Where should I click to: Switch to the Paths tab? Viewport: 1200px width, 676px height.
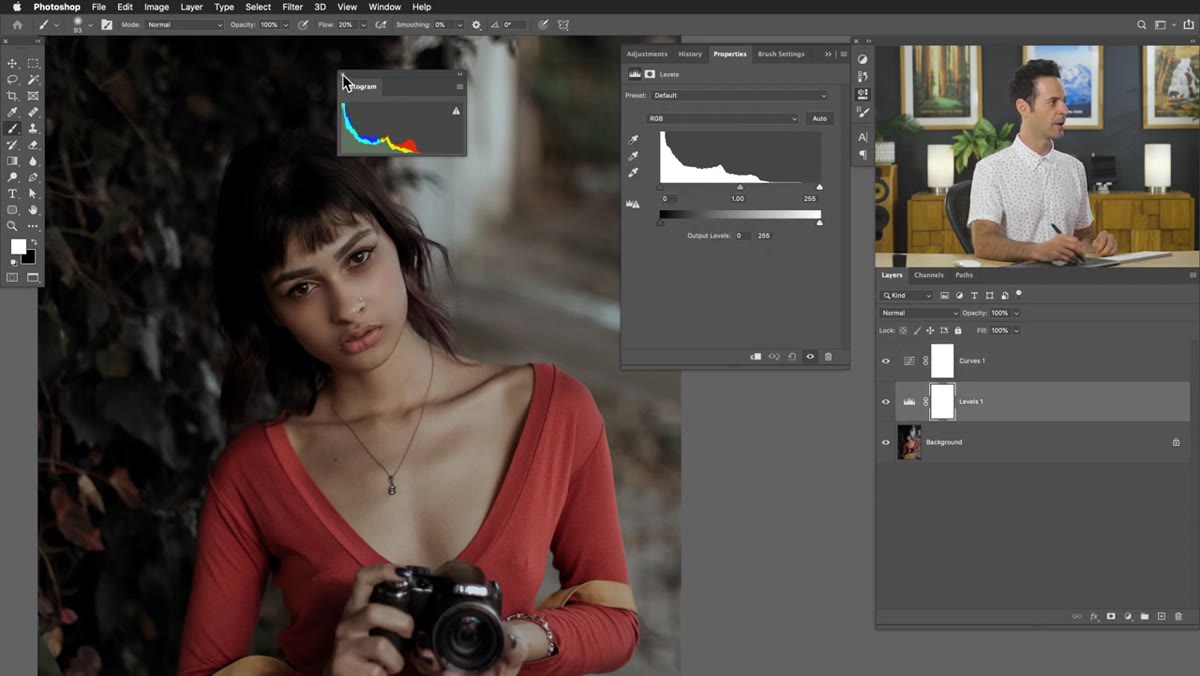click(x=964, y=275)
